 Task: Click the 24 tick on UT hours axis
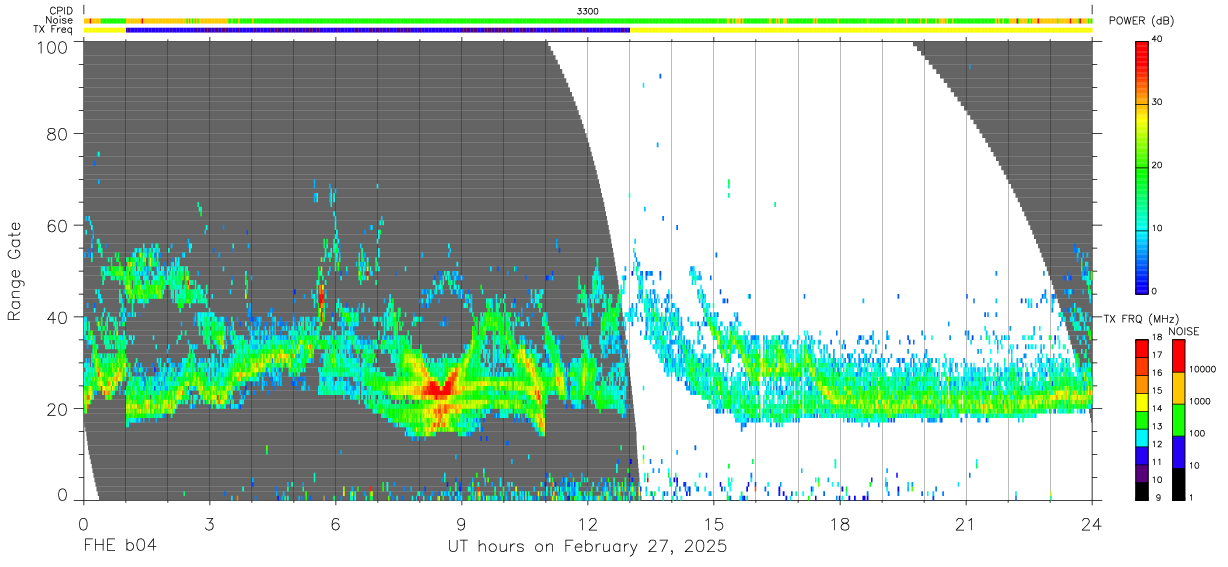point(1092,523)
